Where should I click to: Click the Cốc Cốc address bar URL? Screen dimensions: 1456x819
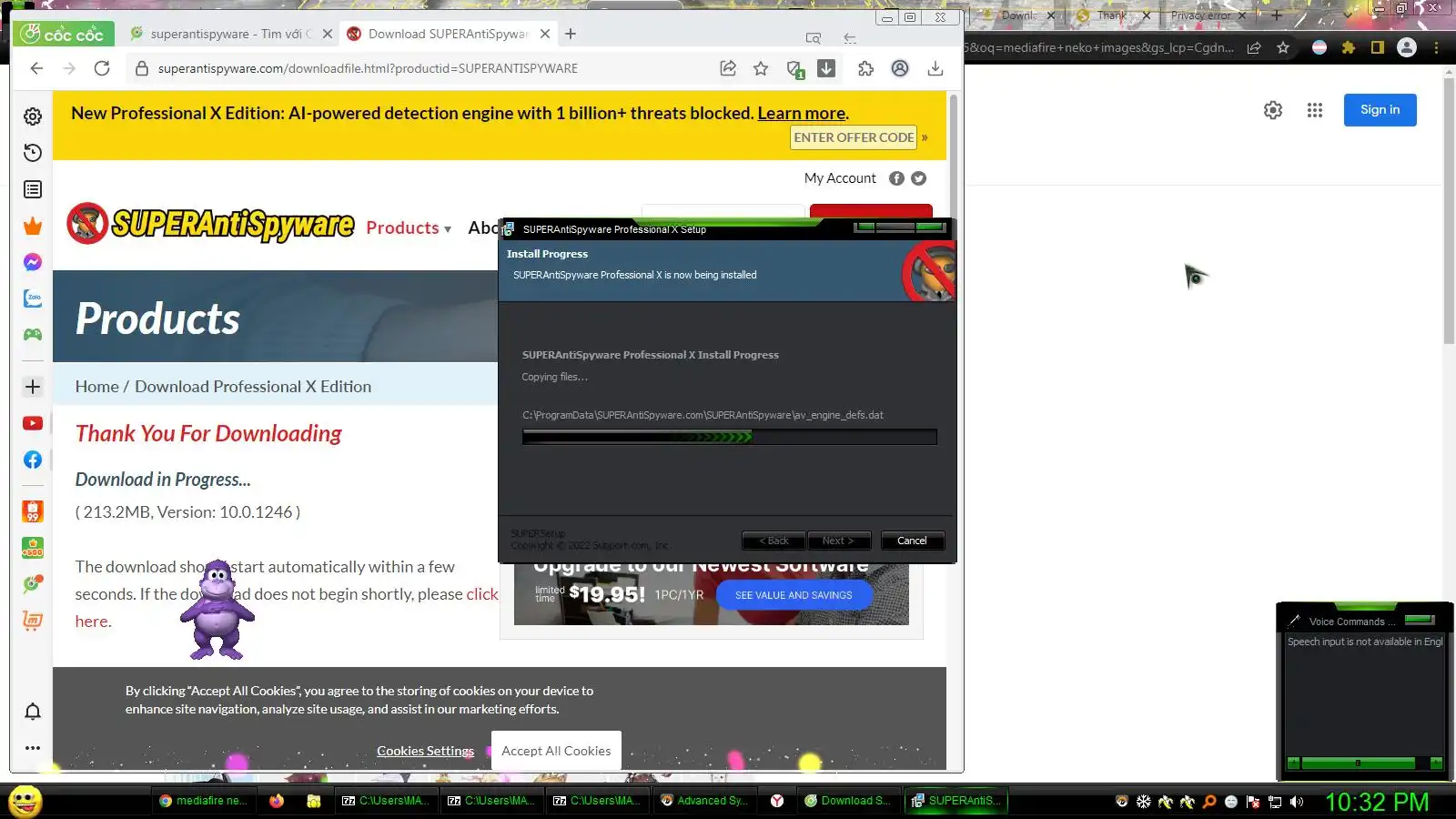pyautogui.click(x=368, y=68)
